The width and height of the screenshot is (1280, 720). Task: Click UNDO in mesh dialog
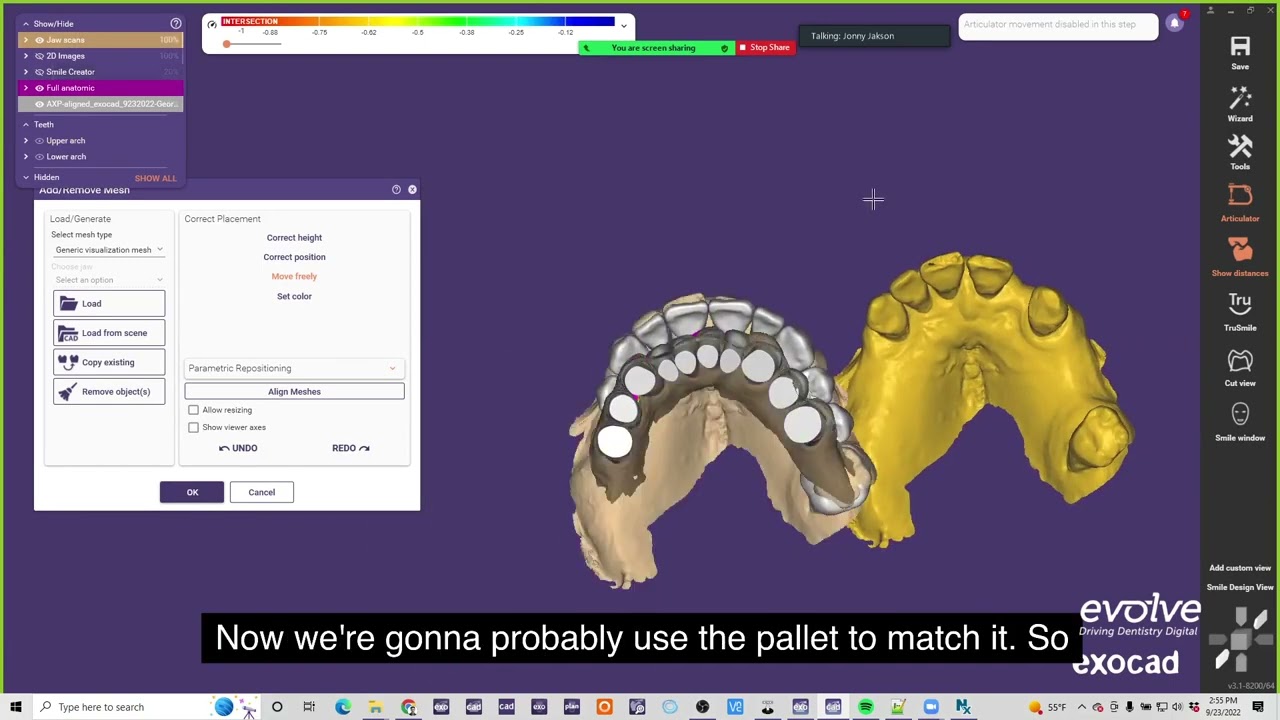pos(238,448)
